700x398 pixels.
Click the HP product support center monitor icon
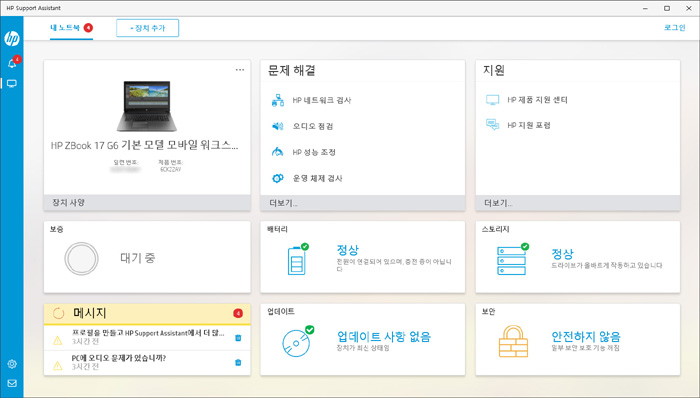pyautogui.click(x=492, y=100)
